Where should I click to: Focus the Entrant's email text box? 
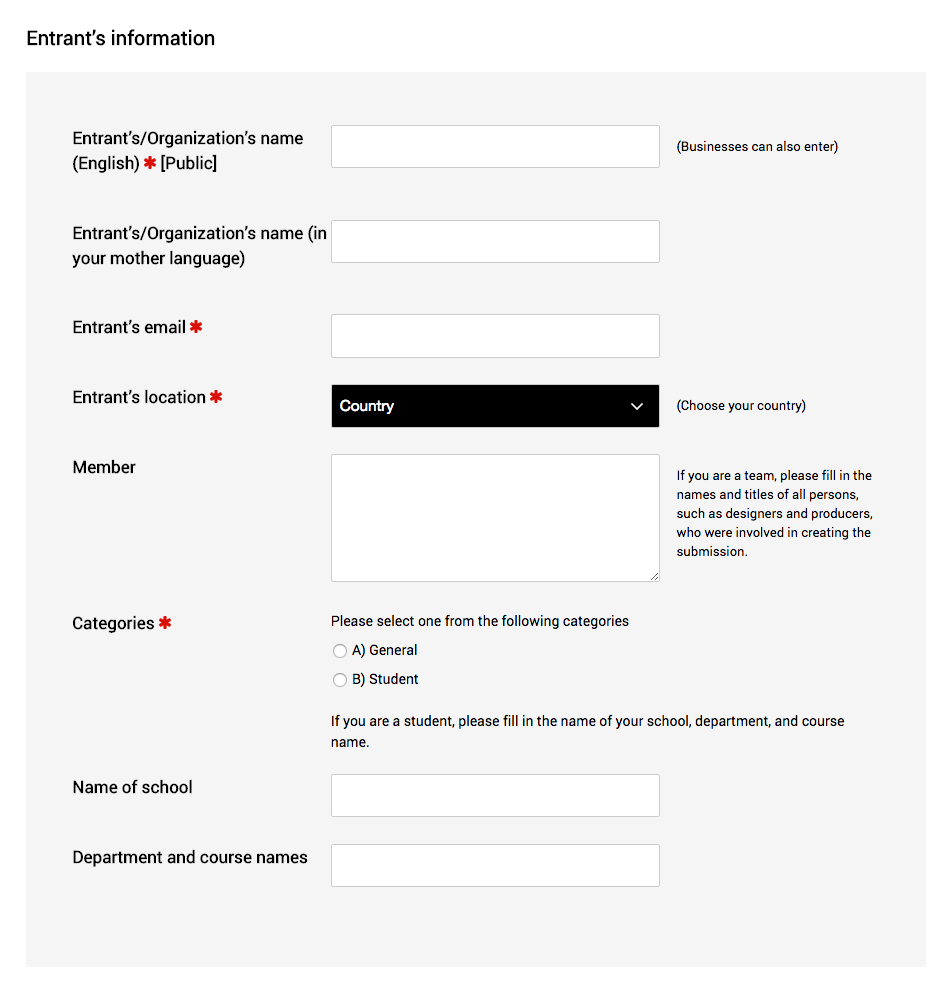point(495,336)
